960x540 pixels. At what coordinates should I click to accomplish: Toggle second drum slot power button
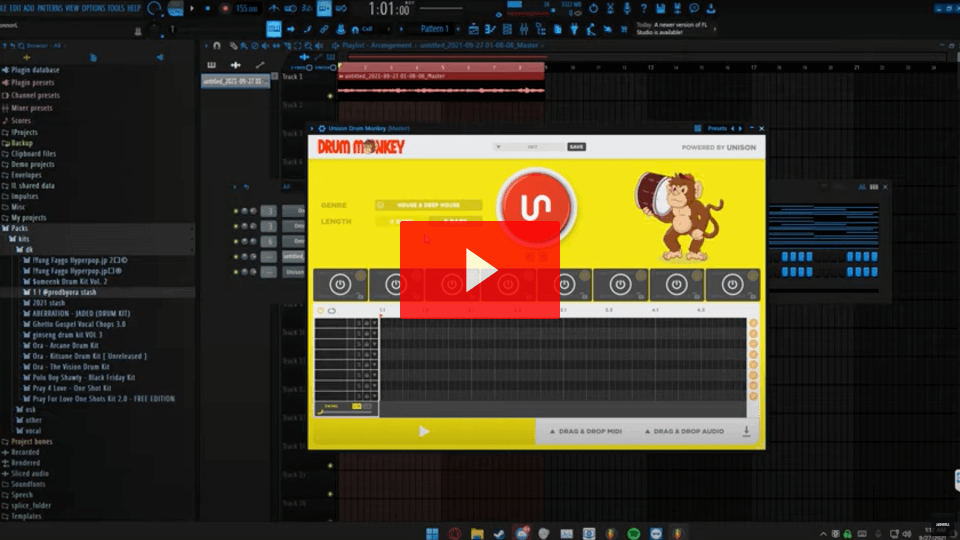396,284
